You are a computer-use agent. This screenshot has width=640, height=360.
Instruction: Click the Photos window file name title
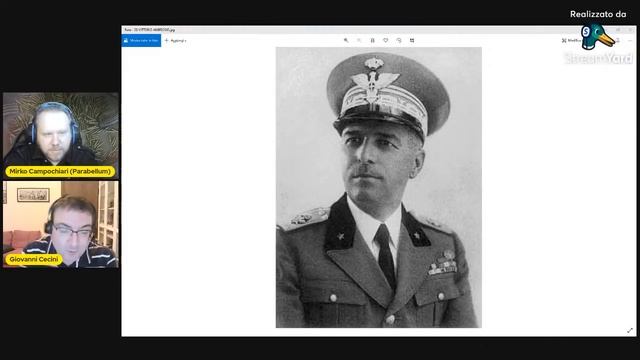(x=150, y=30)
